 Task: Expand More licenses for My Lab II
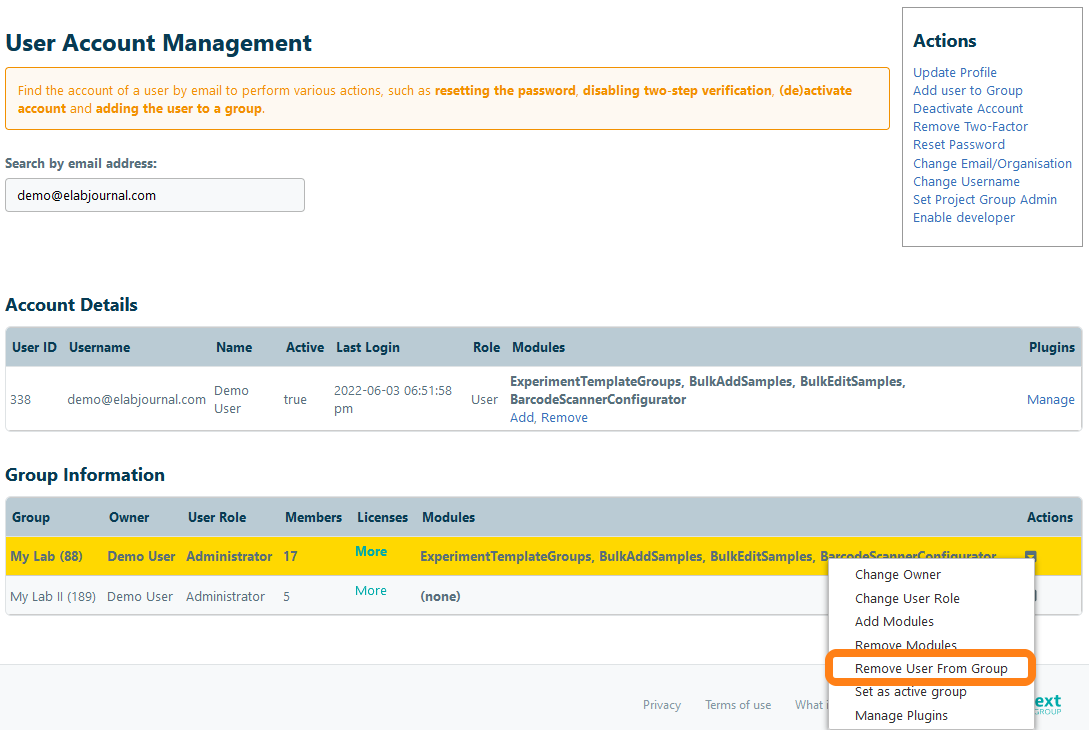370,590
